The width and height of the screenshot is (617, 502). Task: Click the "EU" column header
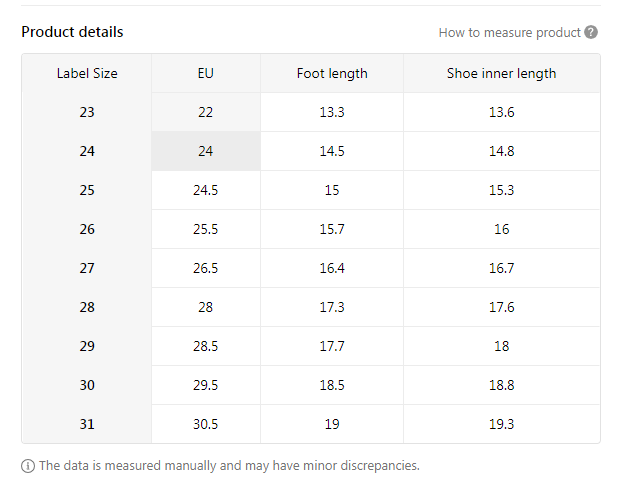point(206,73)
